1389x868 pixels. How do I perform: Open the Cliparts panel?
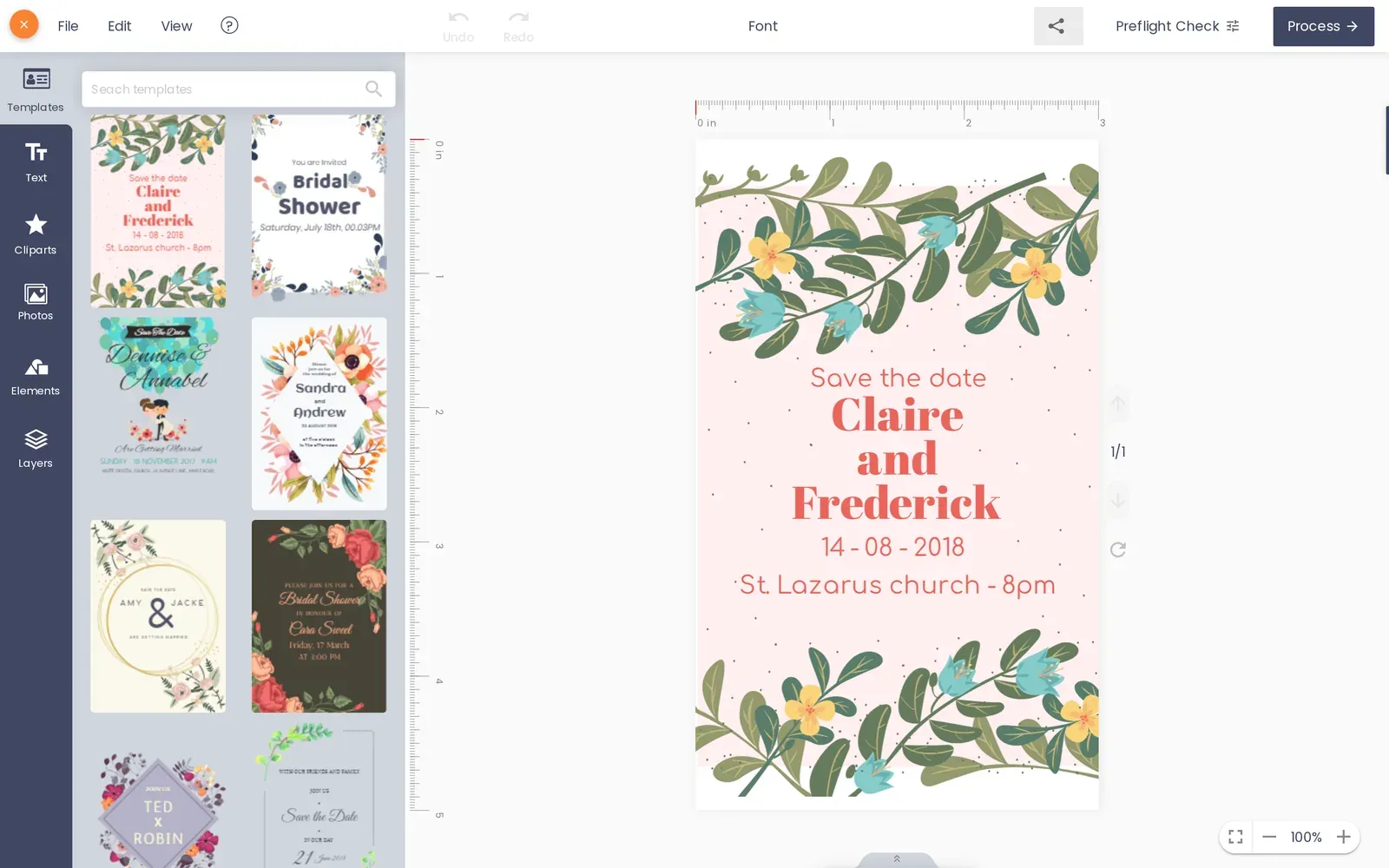pos(36,234)
